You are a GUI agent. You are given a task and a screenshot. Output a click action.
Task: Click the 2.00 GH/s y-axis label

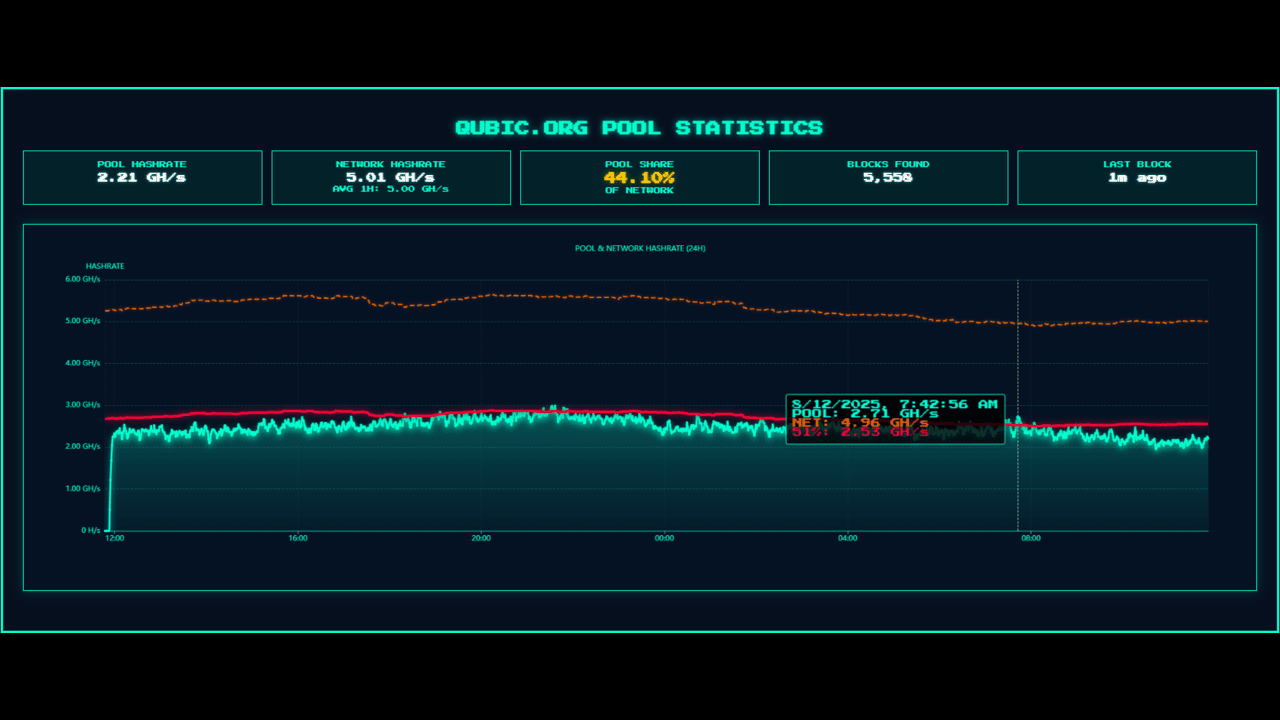point(83,446)
